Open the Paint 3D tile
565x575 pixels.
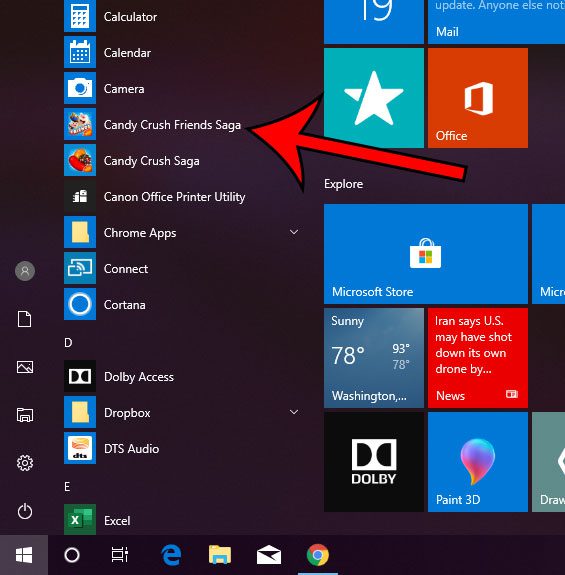pyautogui.click(x=478, y=462)
